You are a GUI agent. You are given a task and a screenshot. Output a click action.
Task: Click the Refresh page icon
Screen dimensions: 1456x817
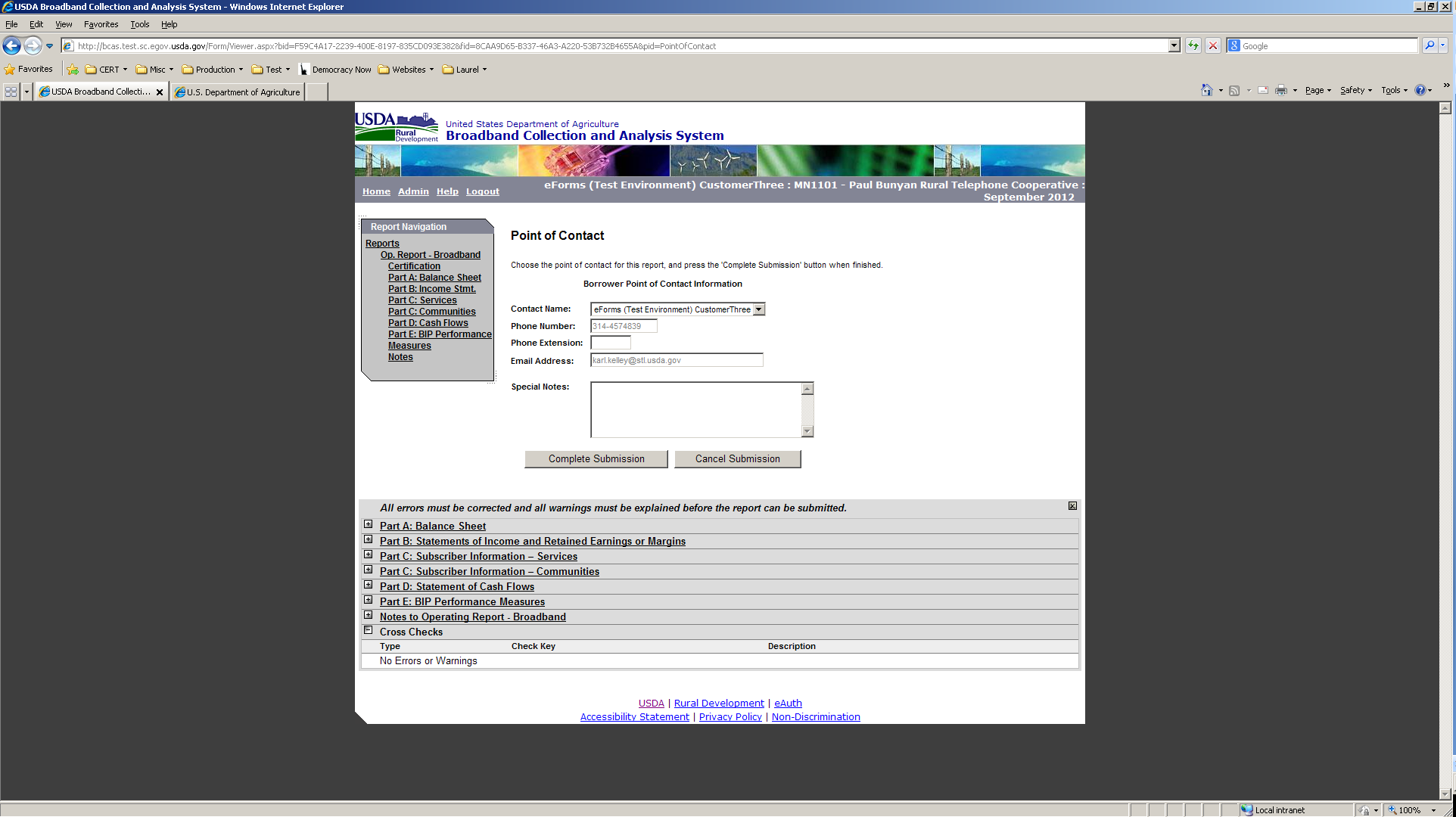coord(1193,46)
